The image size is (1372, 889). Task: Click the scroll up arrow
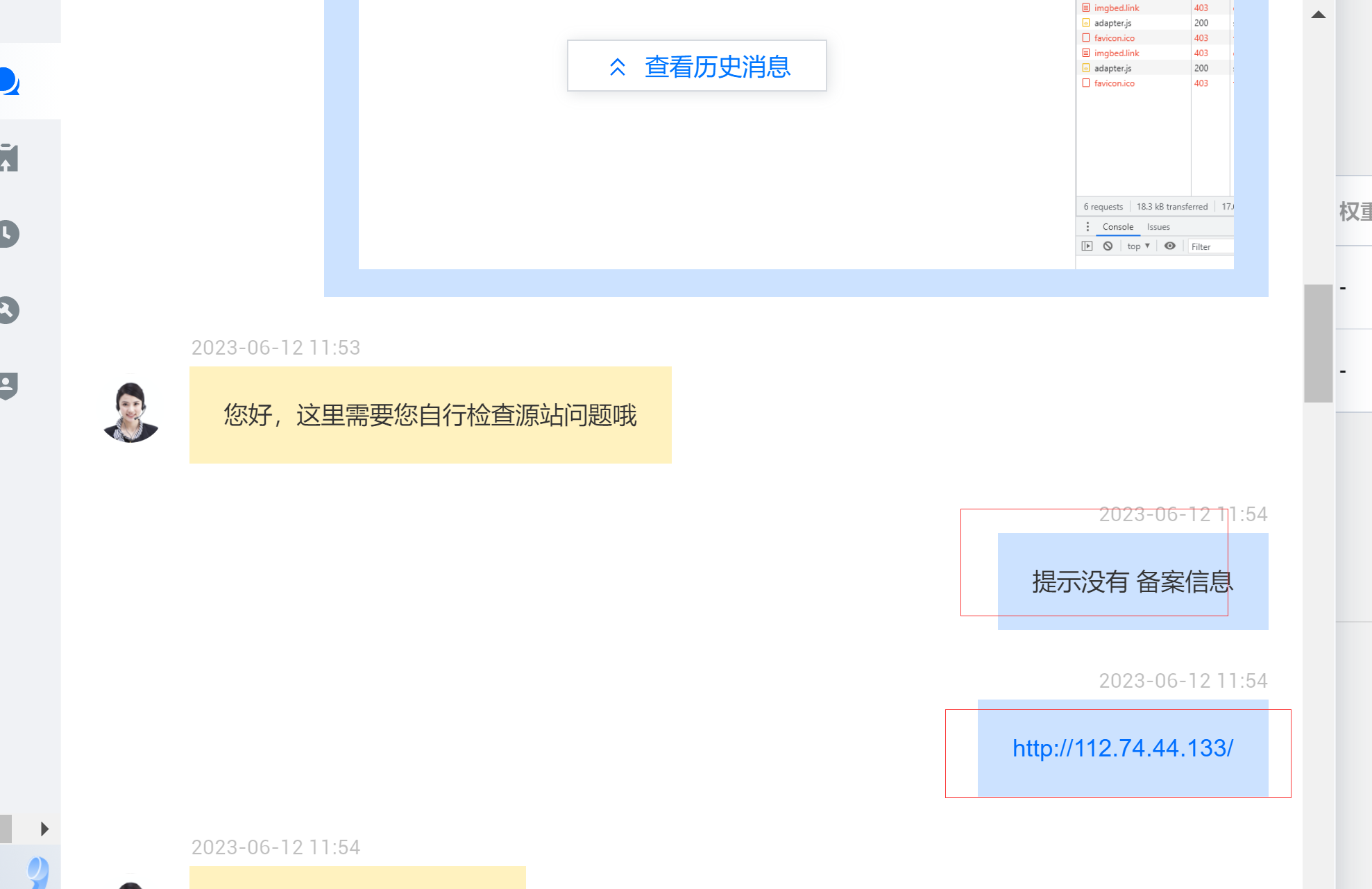(x=1318, y=15)
